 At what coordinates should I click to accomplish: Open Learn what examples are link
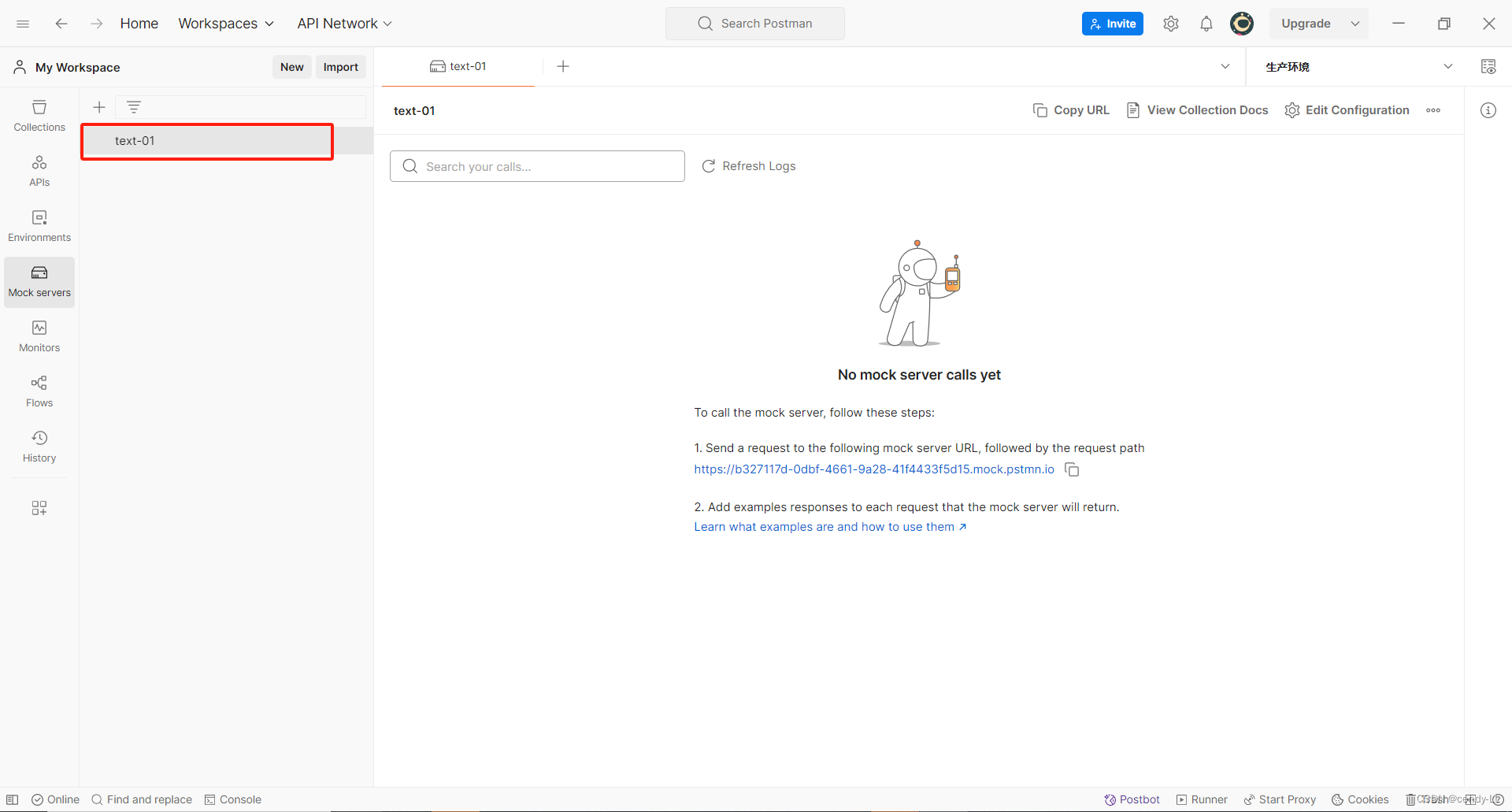pos(830,527)
